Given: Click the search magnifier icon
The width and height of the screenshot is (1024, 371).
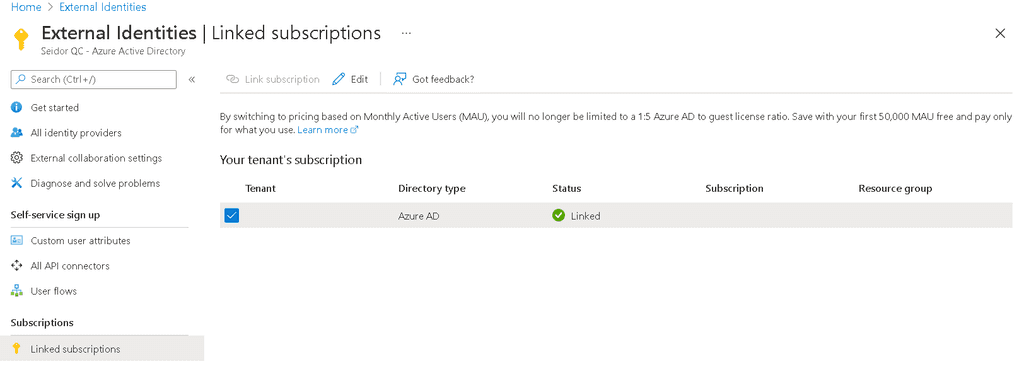Looking at the screenshot, I should click(22, 79).
